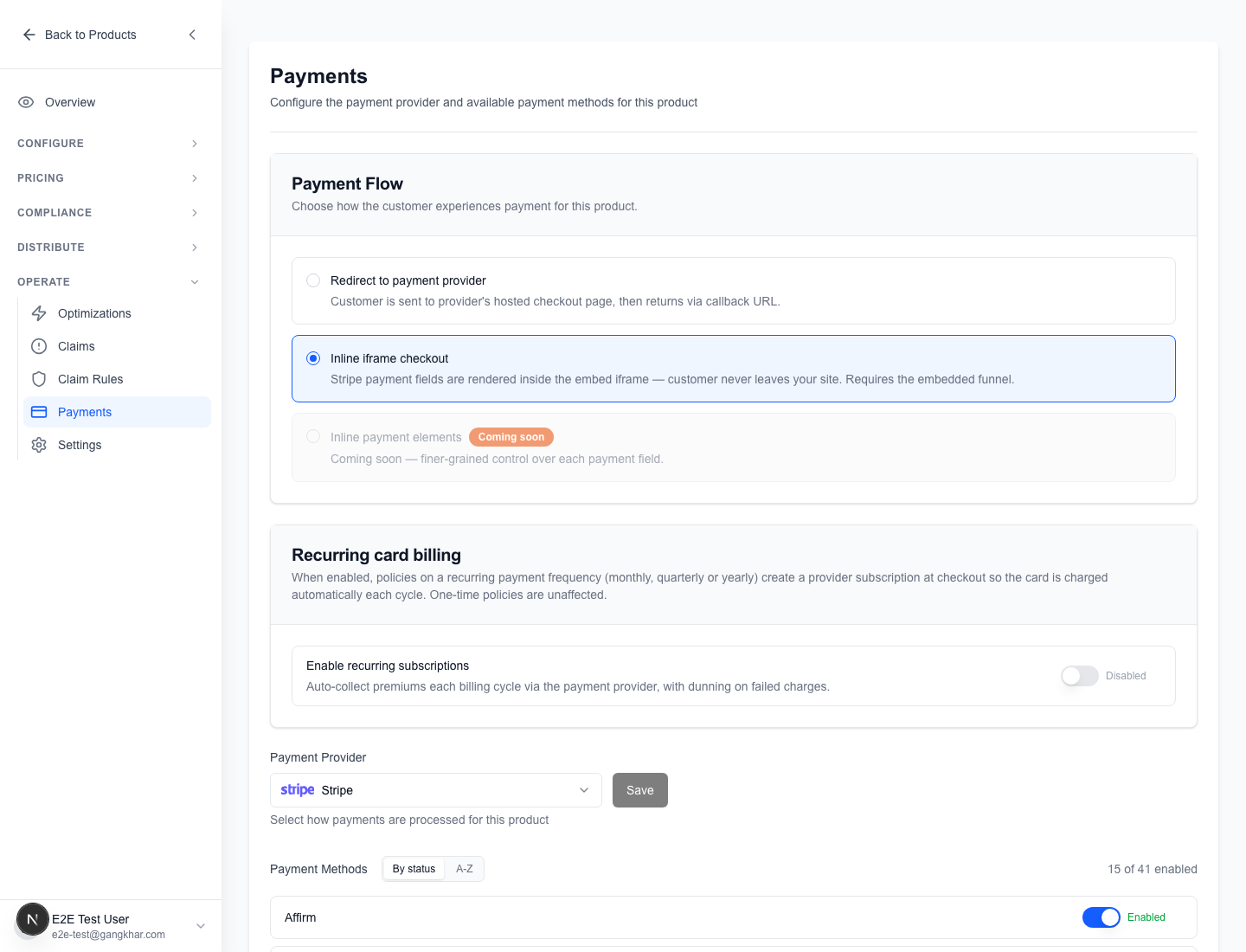Click the E2E Test User avatar
The width and height of the screenshot is (1246, 952).
click(33, 919)
